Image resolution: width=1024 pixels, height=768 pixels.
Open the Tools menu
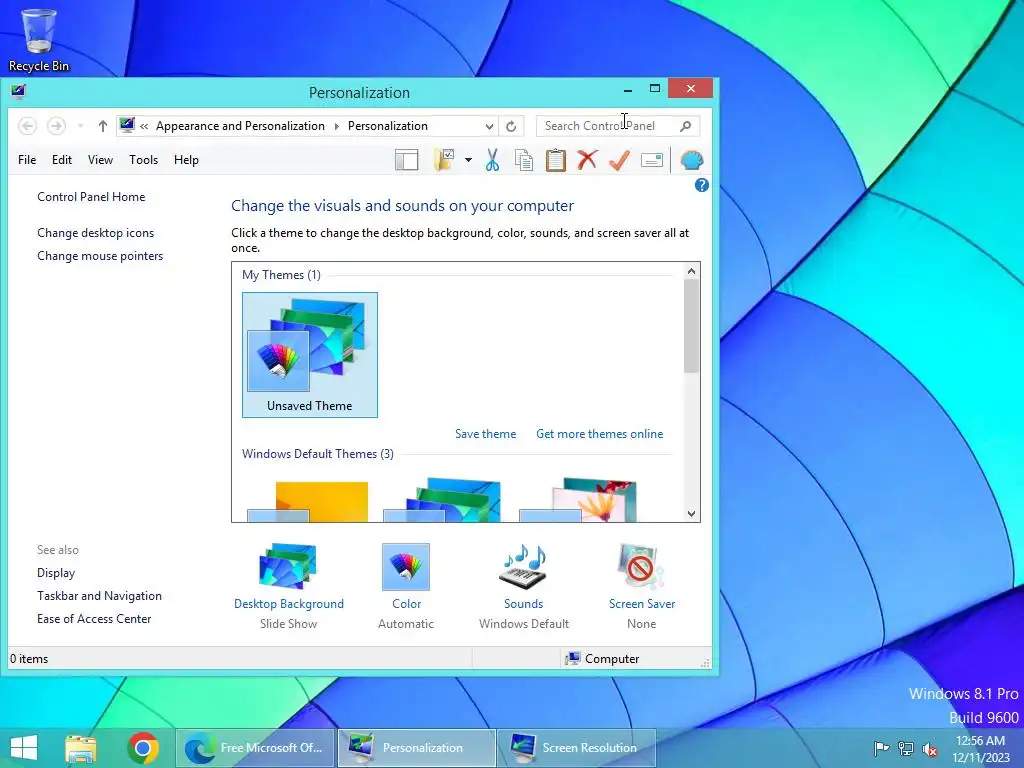(144, 160)
